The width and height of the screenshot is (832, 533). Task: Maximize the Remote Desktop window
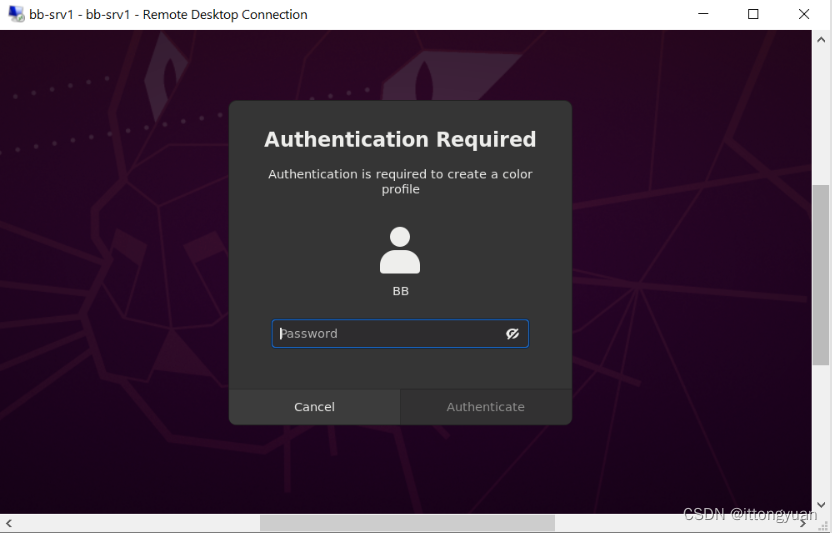tap(753, 14)
